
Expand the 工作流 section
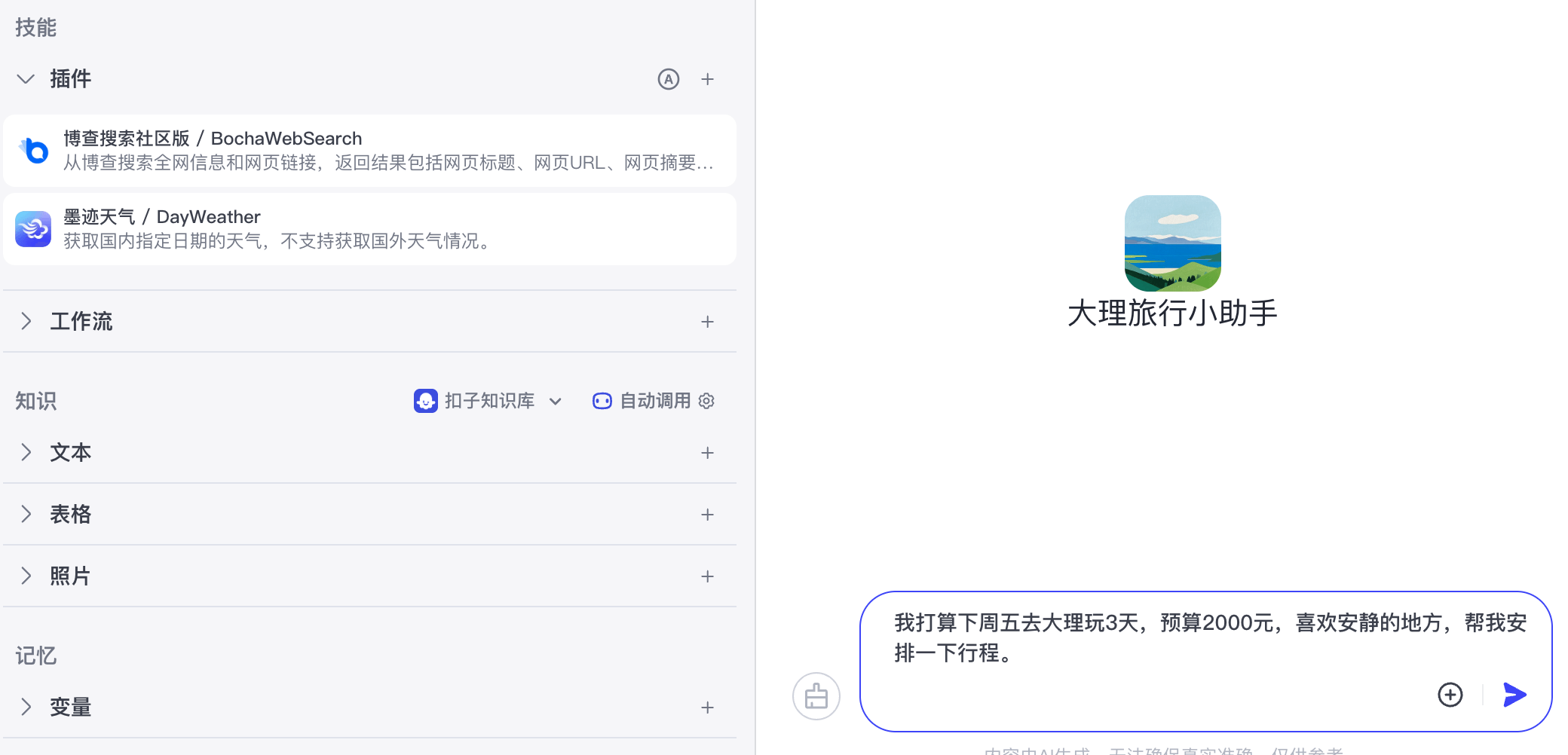coord(26,322)
